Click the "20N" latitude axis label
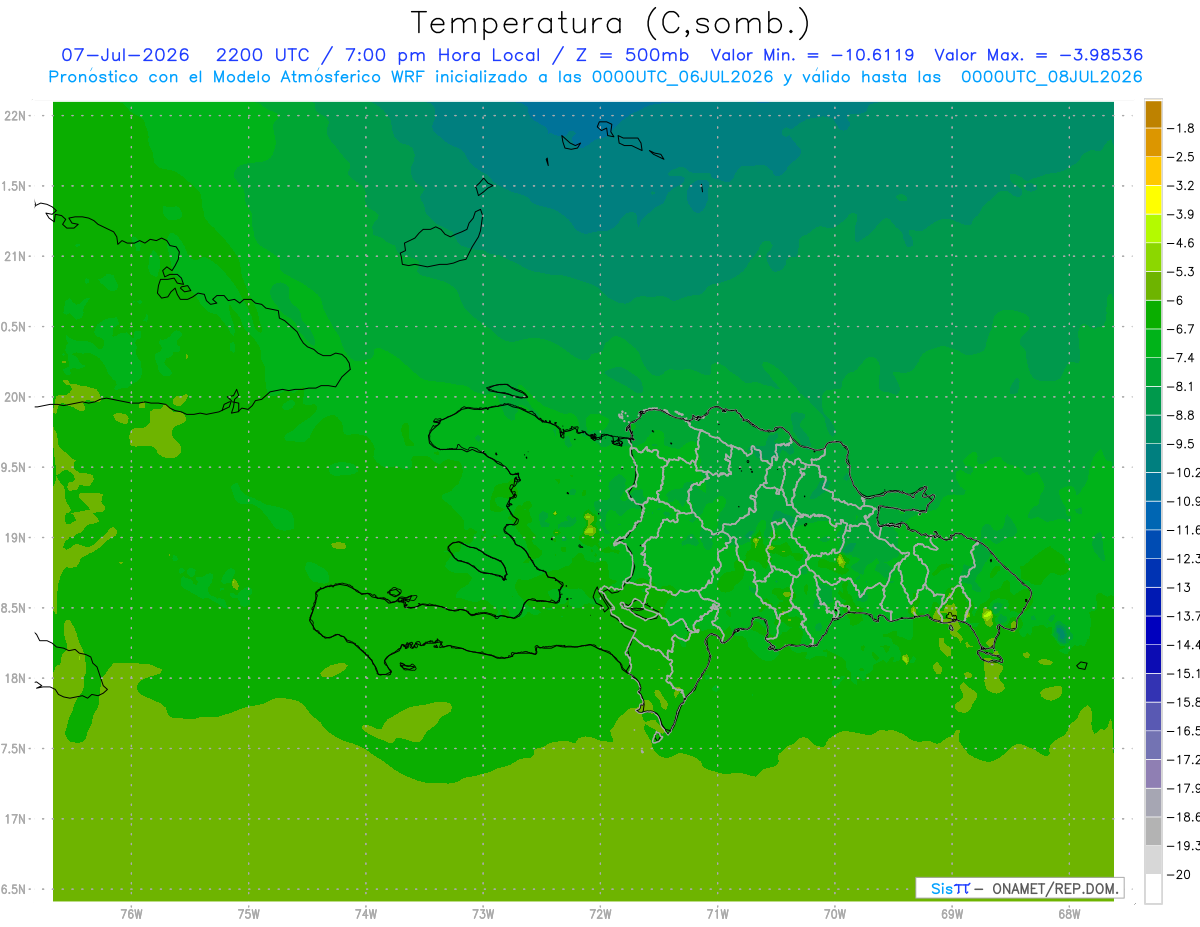 click(15, 397)
